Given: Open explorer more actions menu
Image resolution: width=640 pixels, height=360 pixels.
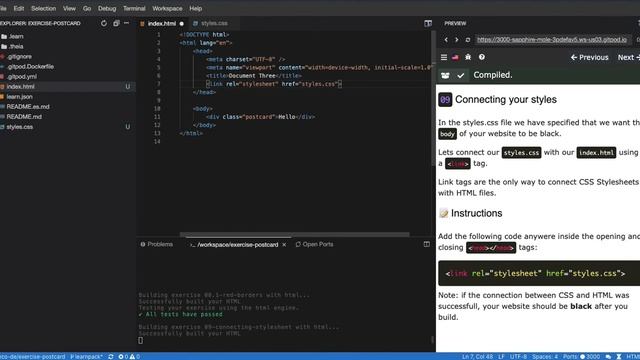Looking at the screenshot, I should coord(127,23).
